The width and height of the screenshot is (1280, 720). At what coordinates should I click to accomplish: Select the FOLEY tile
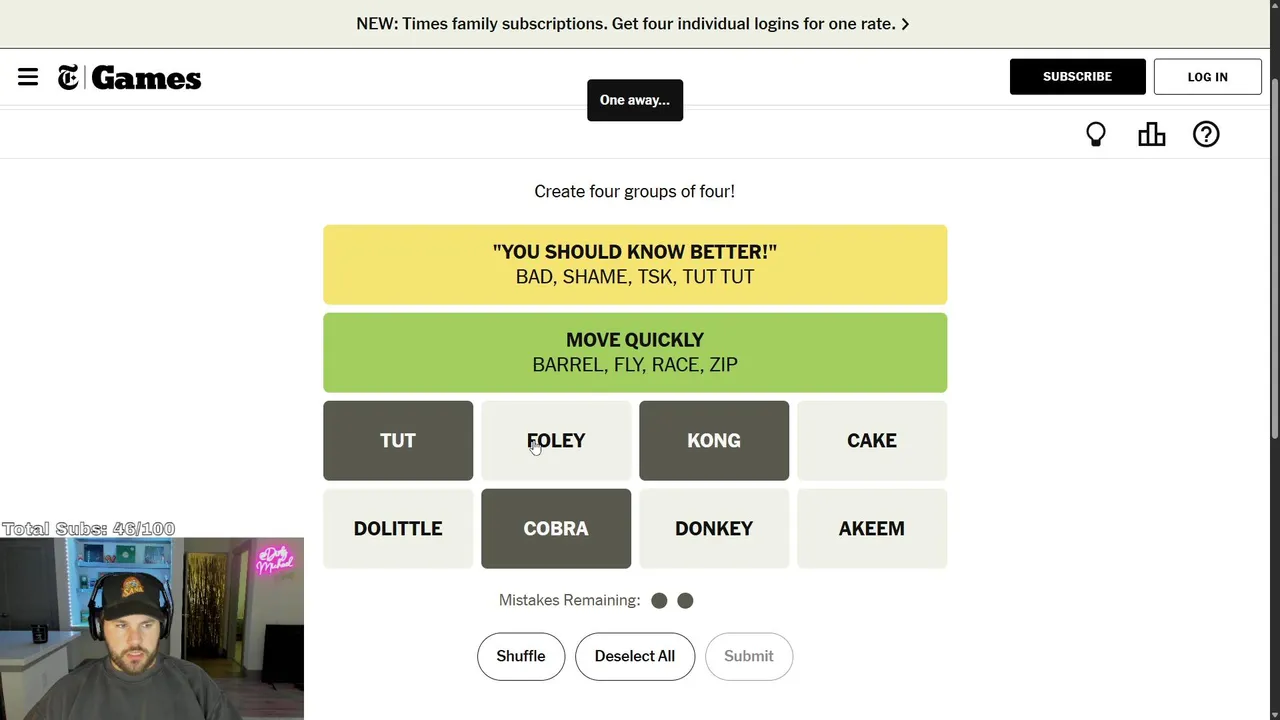[556, 440]
